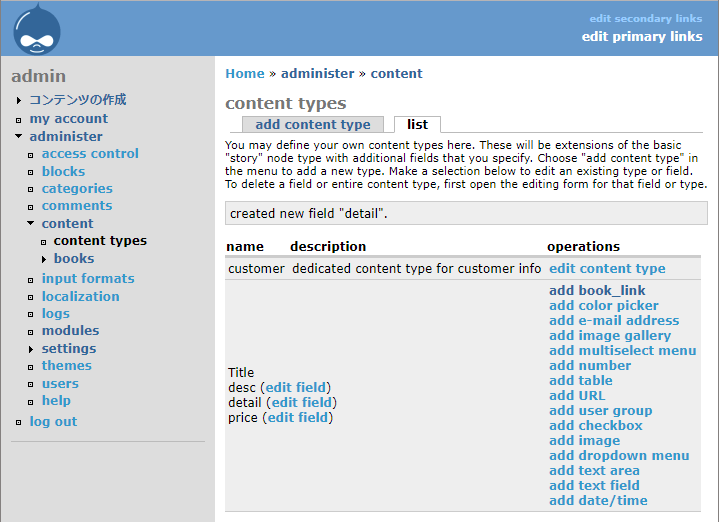Open the access control page
Viewport: 719px width, 522px height.
point(90,153)
